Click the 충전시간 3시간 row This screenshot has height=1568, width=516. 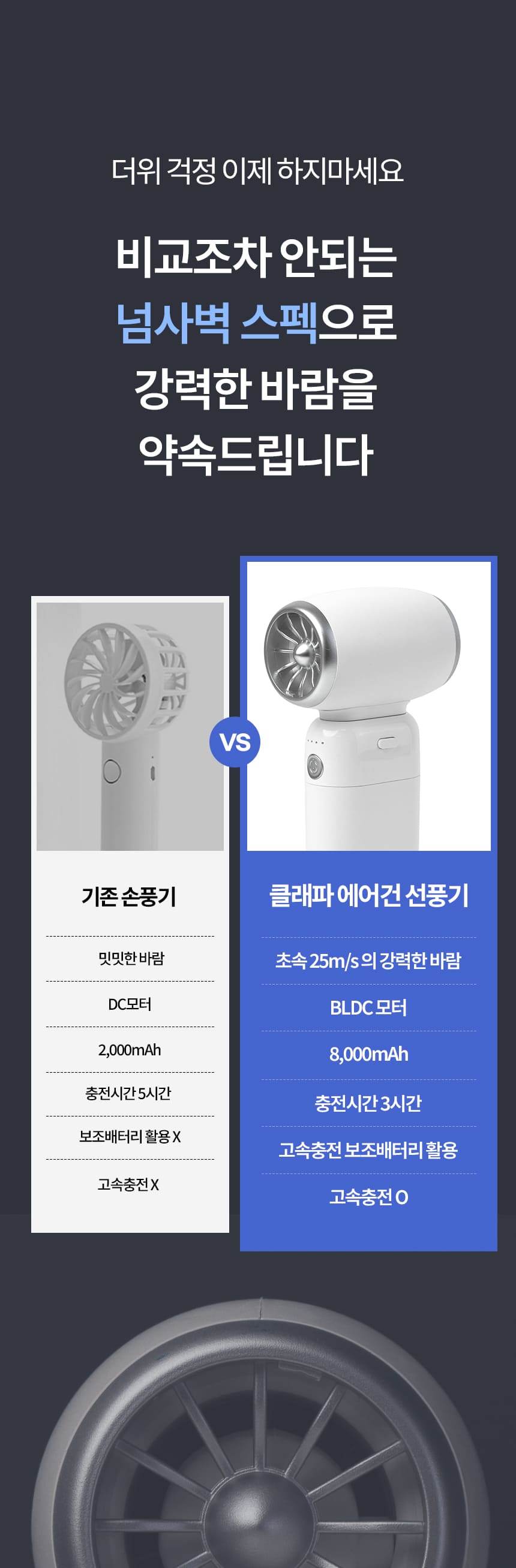368,1103
